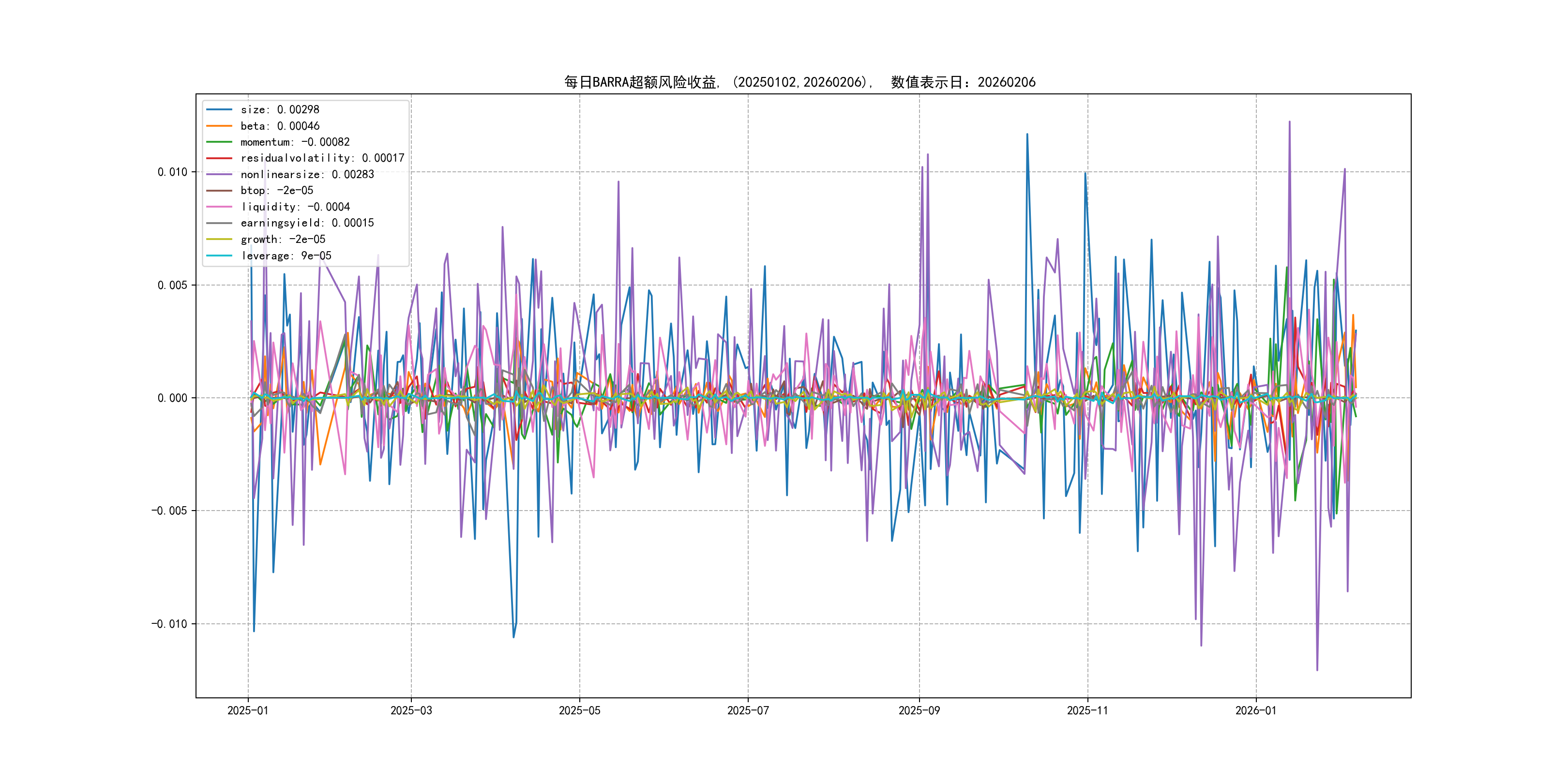The width and height of the screenshot is (1568, 784).
Task: Select the momentum legend entry
Action: [x=295, y=142]
